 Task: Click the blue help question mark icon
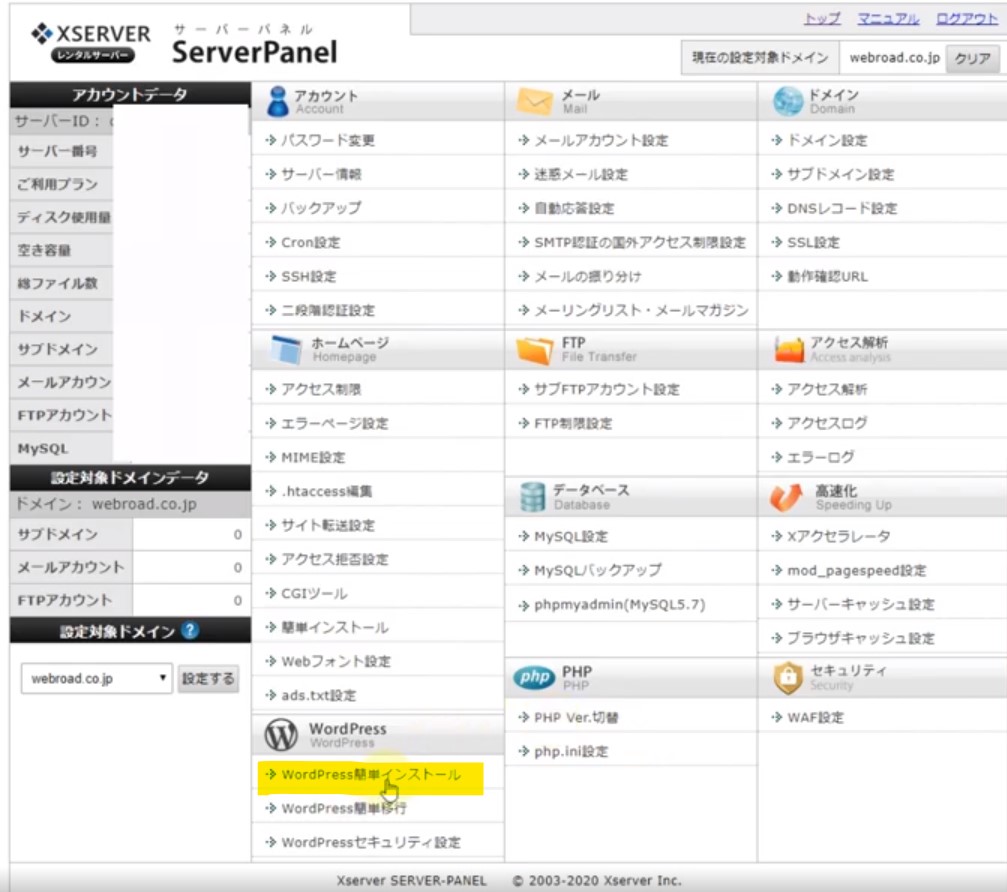pyautogui.click(x=190, y=631)
